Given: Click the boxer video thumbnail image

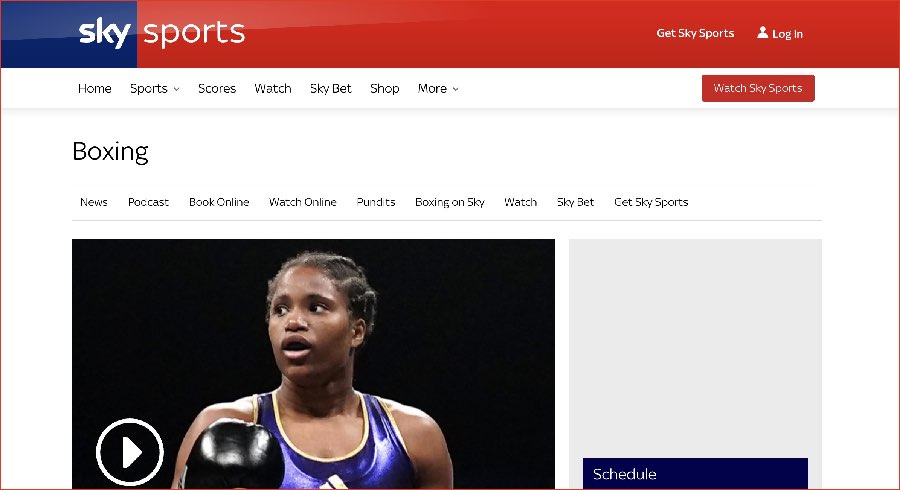Looking at the screenshot, I should [x=313, y=364].
